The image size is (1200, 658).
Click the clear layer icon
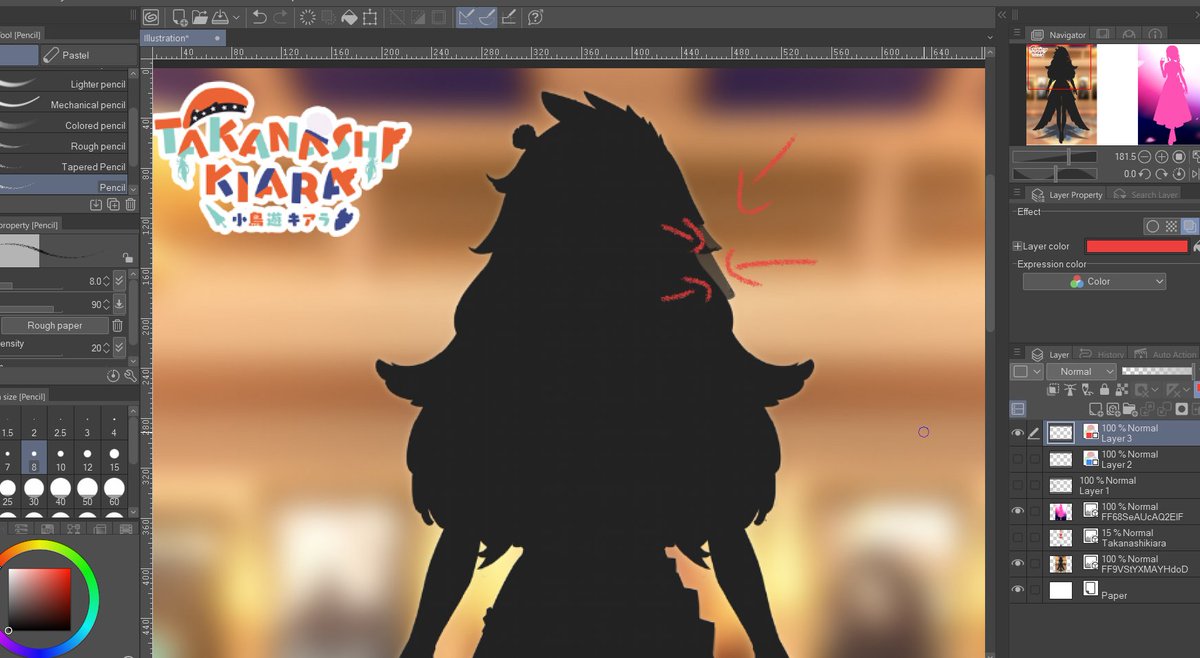[308, 17]
